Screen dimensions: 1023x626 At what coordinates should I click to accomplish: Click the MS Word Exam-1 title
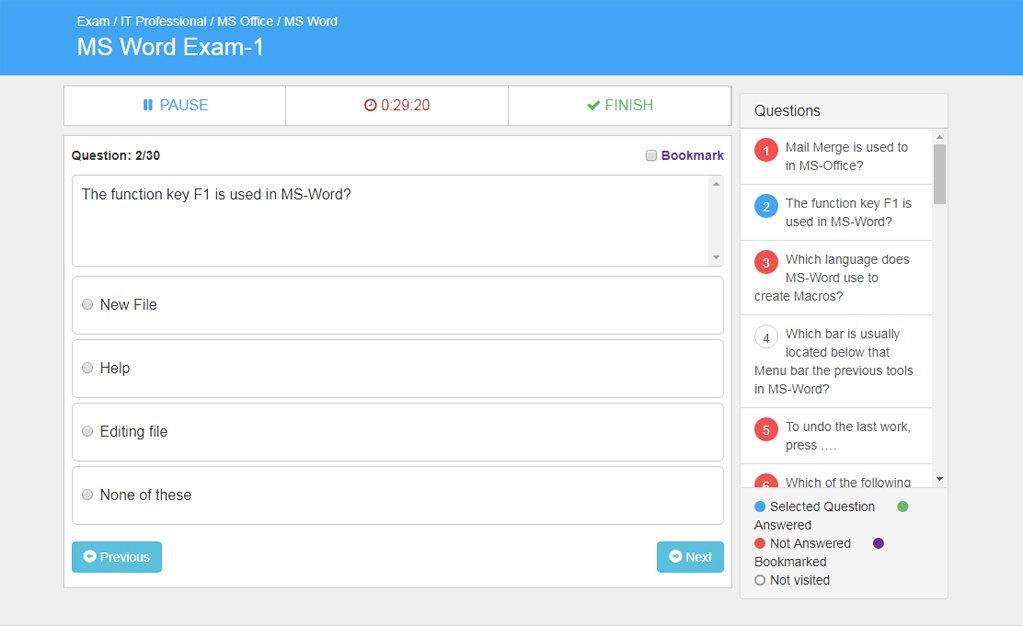pos(170,47)
